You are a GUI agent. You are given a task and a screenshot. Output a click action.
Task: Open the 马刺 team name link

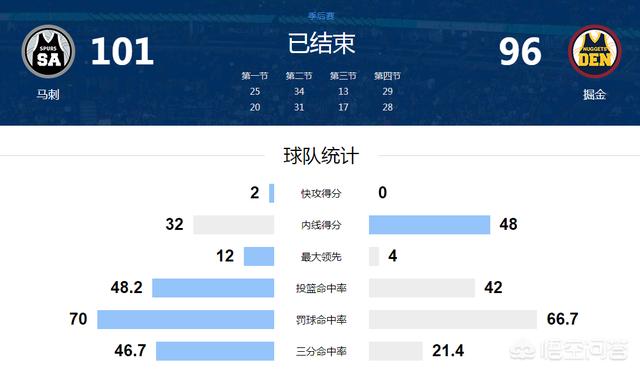[x=48, y=95]
